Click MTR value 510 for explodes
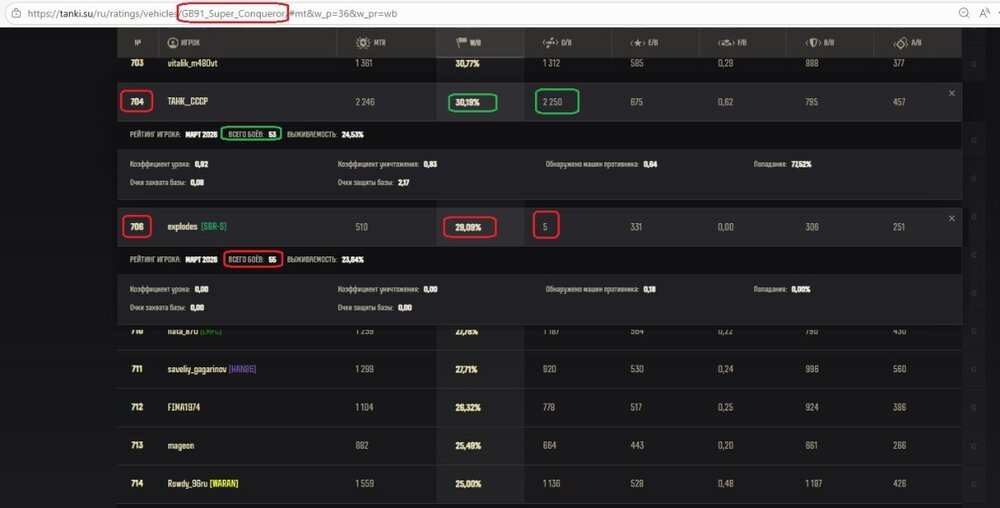This screenshot has width=1000, height=508. coord(362,227)
